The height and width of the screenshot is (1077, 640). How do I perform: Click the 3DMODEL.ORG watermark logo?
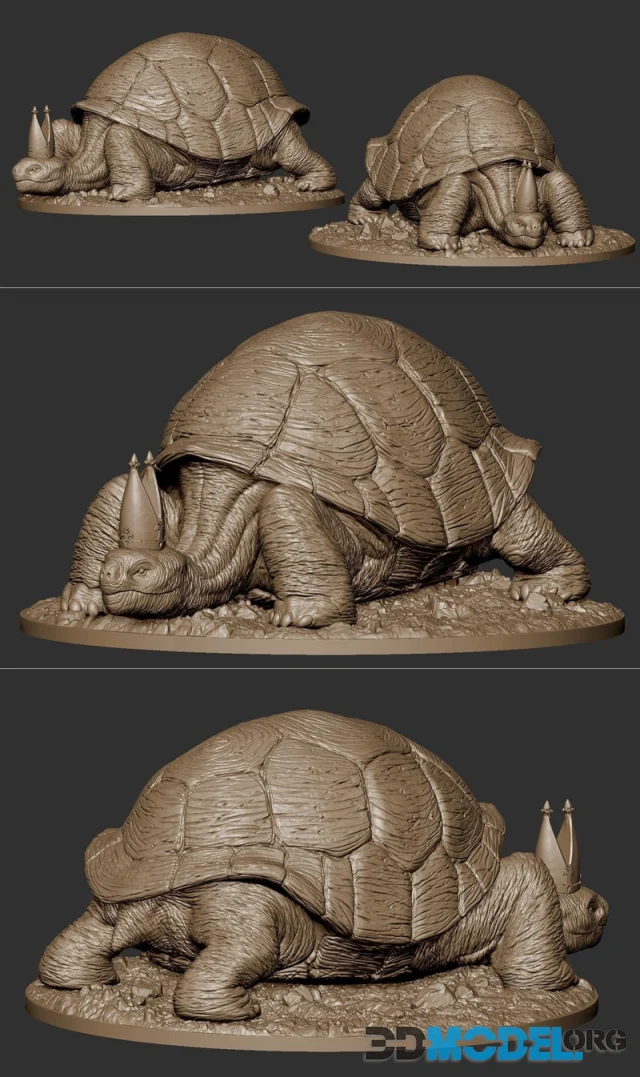point(500,1043)
